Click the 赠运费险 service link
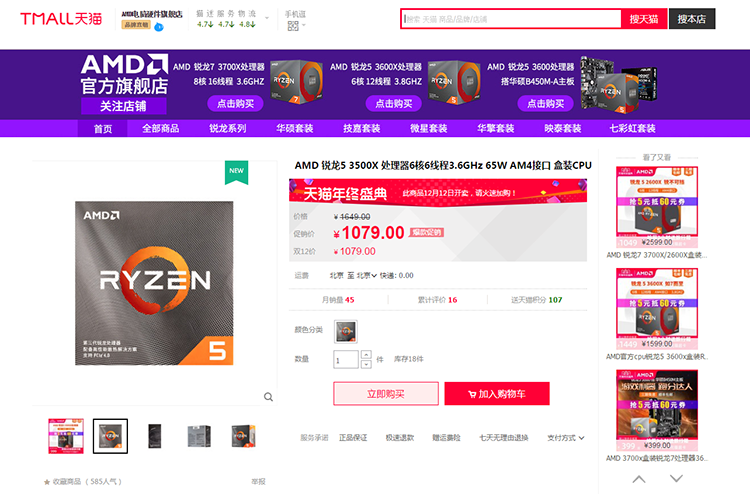Screen dimensions: 750x494 [x=446, y=438]
